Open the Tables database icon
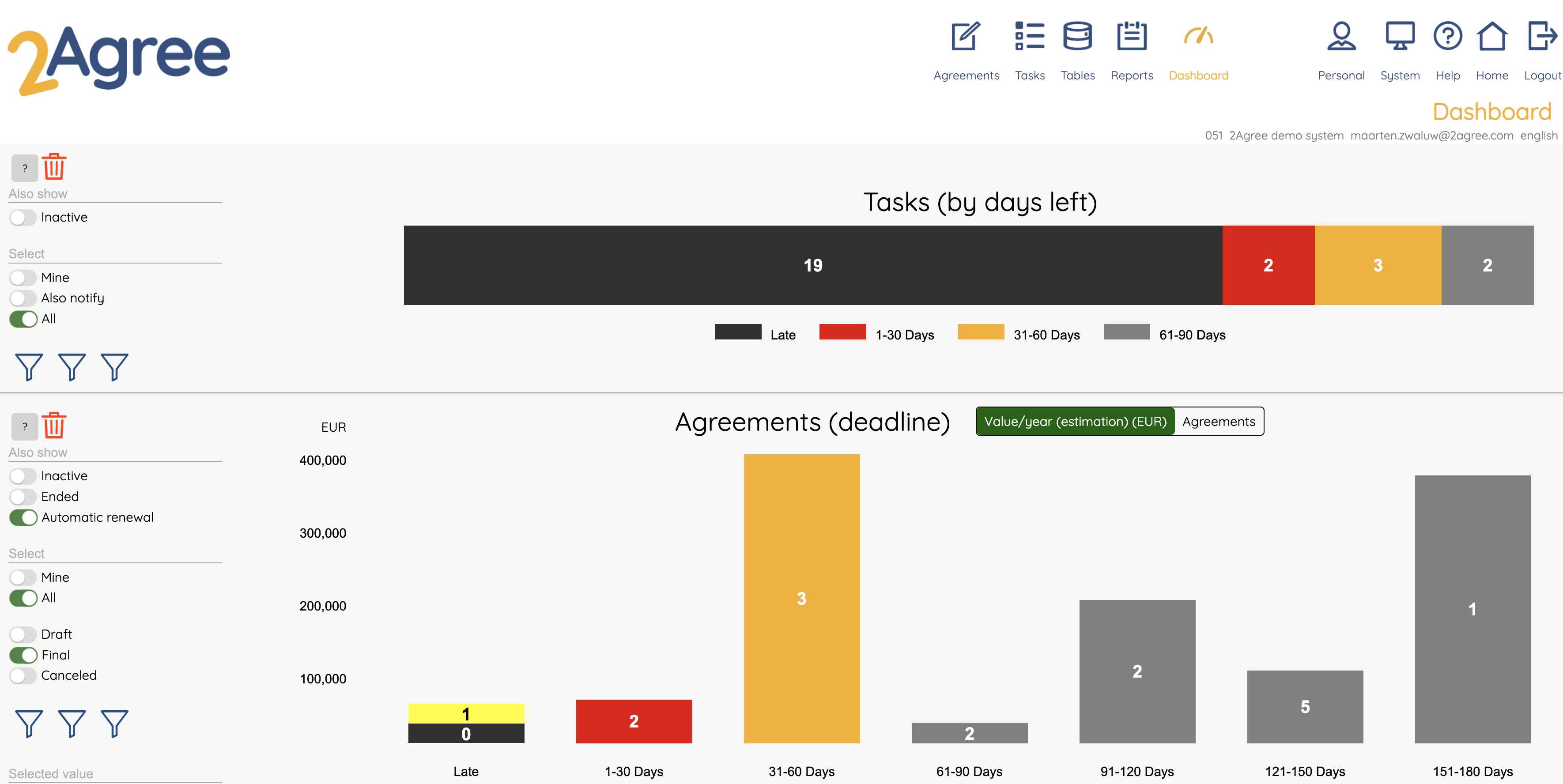 tap(1077, 37)
